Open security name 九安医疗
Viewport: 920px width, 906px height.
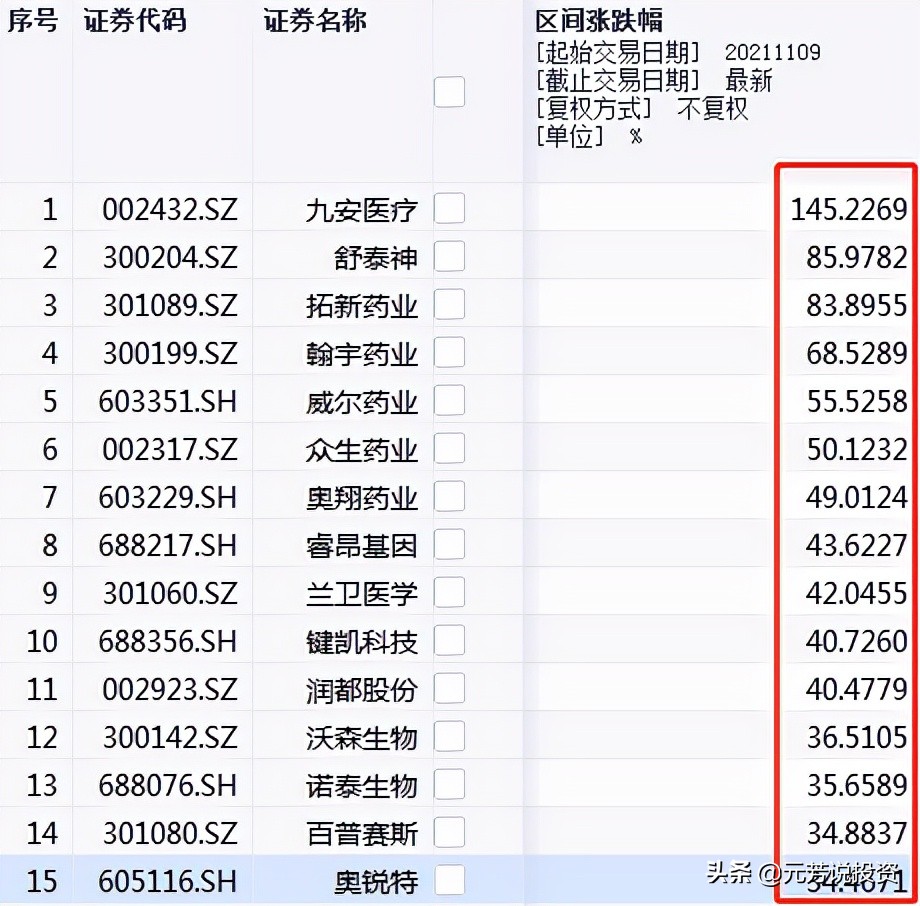(x=361, y=210)
